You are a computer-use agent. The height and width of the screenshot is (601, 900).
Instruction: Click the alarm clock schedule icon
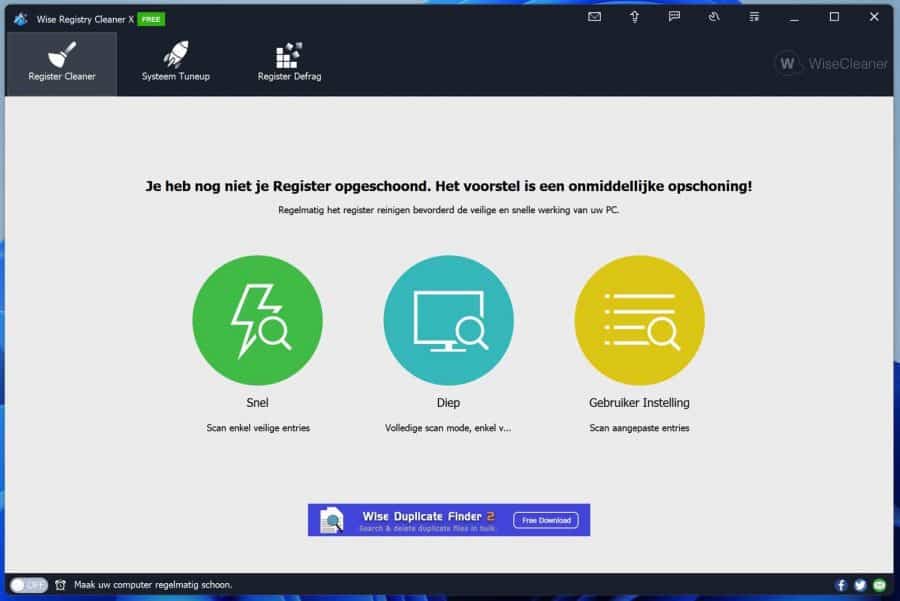pos(60,585)
